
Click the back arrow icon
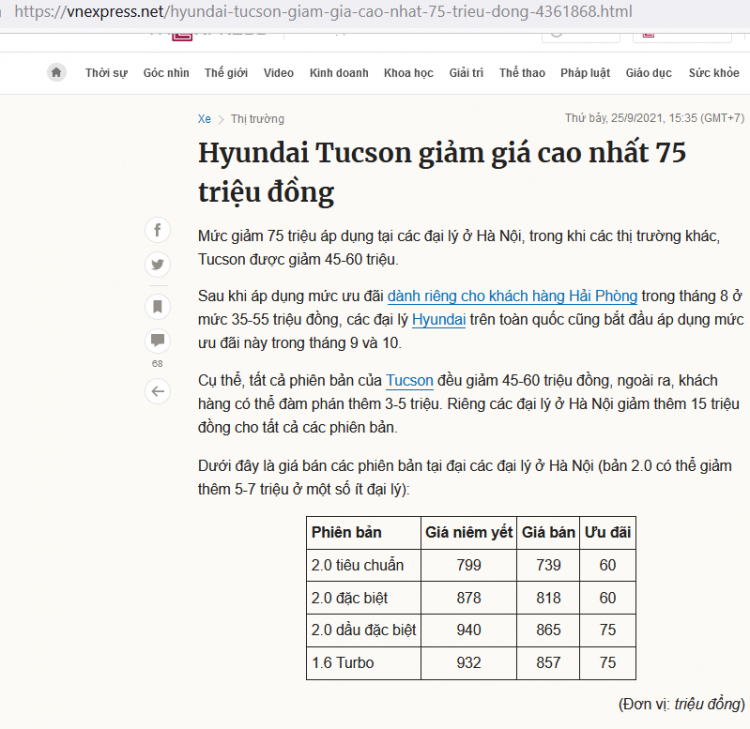tap(157, 391)
